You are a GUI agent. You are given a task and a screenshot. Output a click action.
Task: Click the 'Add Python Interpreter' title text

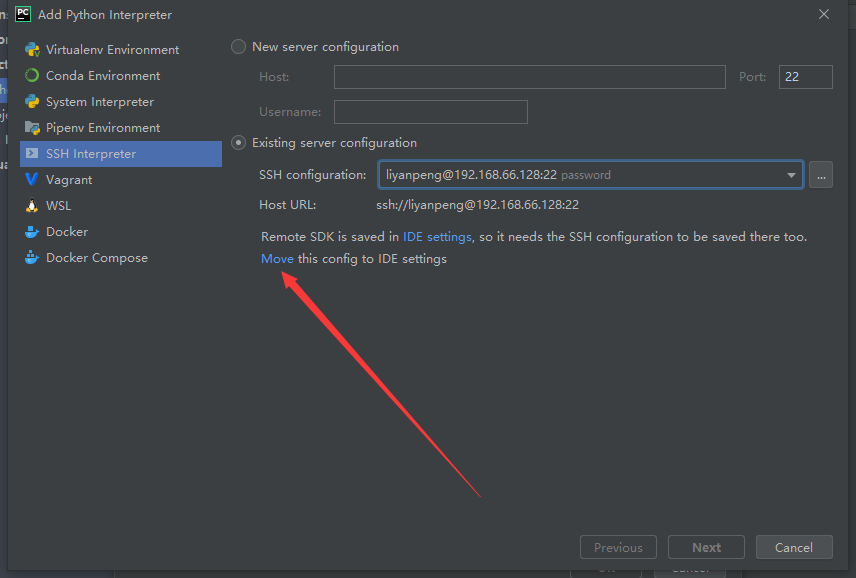[105, 15]
